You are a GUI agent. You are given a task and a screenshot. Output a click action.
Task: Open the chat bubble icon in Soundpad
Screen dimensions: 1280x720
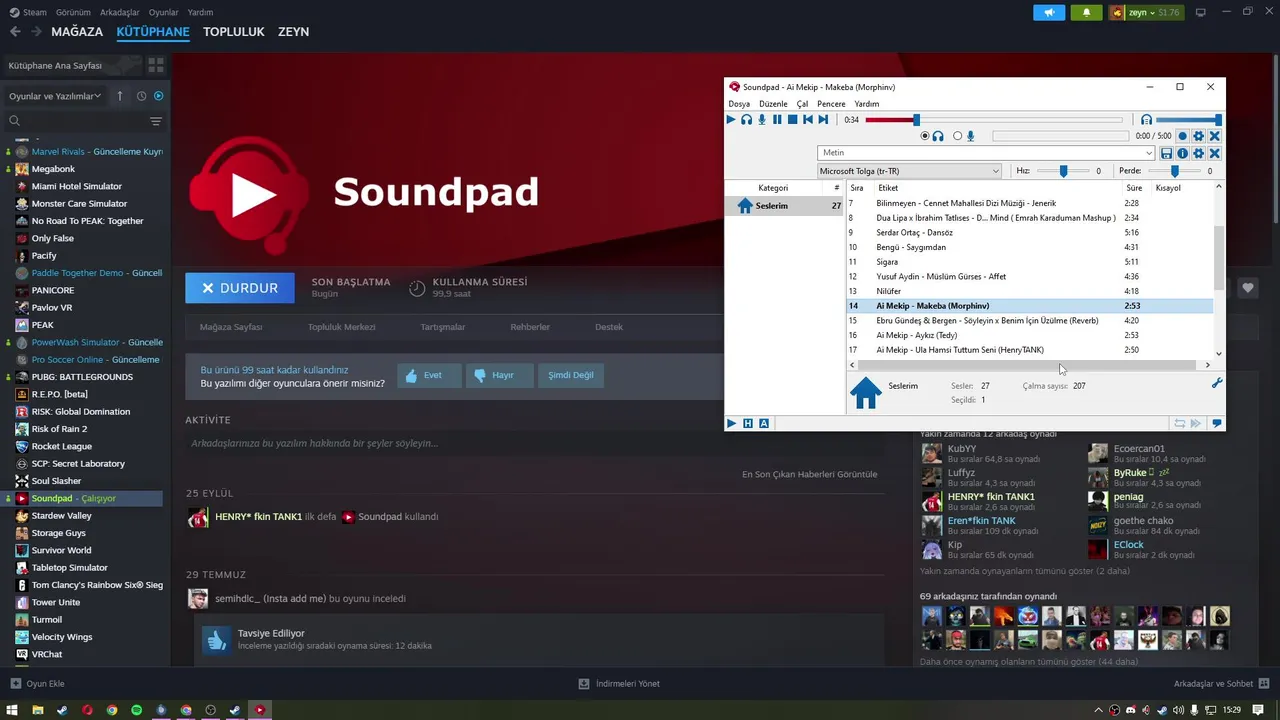pyautogui.click(x=1217, y=424)
